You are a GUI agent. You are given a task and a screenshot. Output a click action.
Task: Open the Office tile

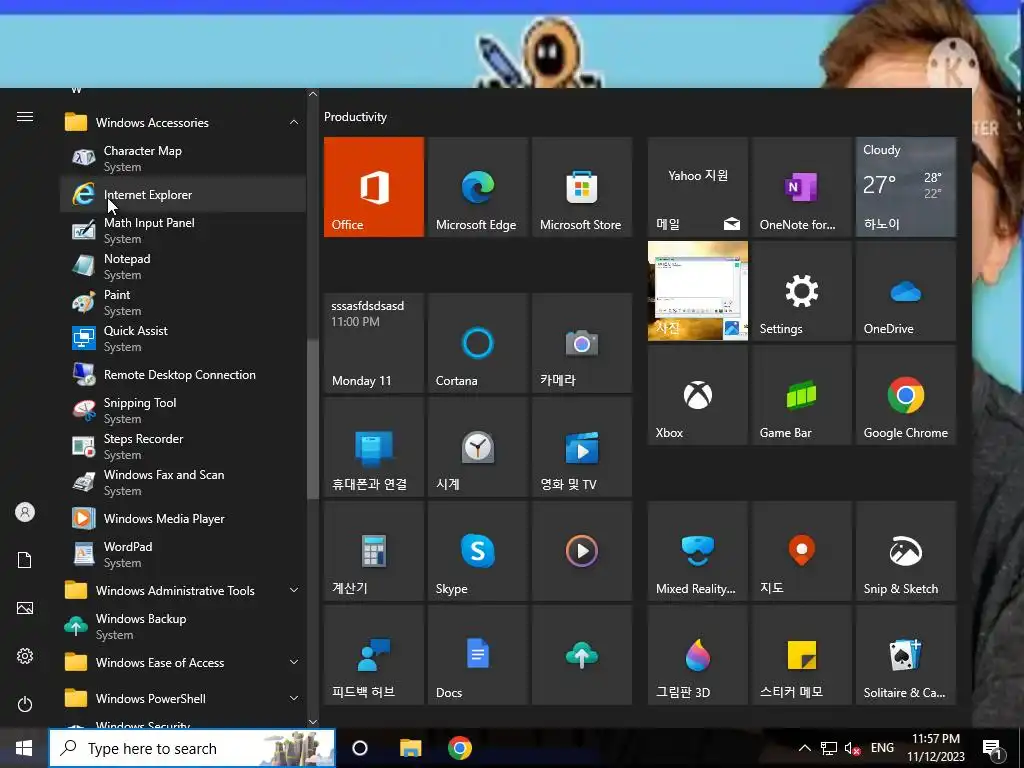click(x=374, y=187)
